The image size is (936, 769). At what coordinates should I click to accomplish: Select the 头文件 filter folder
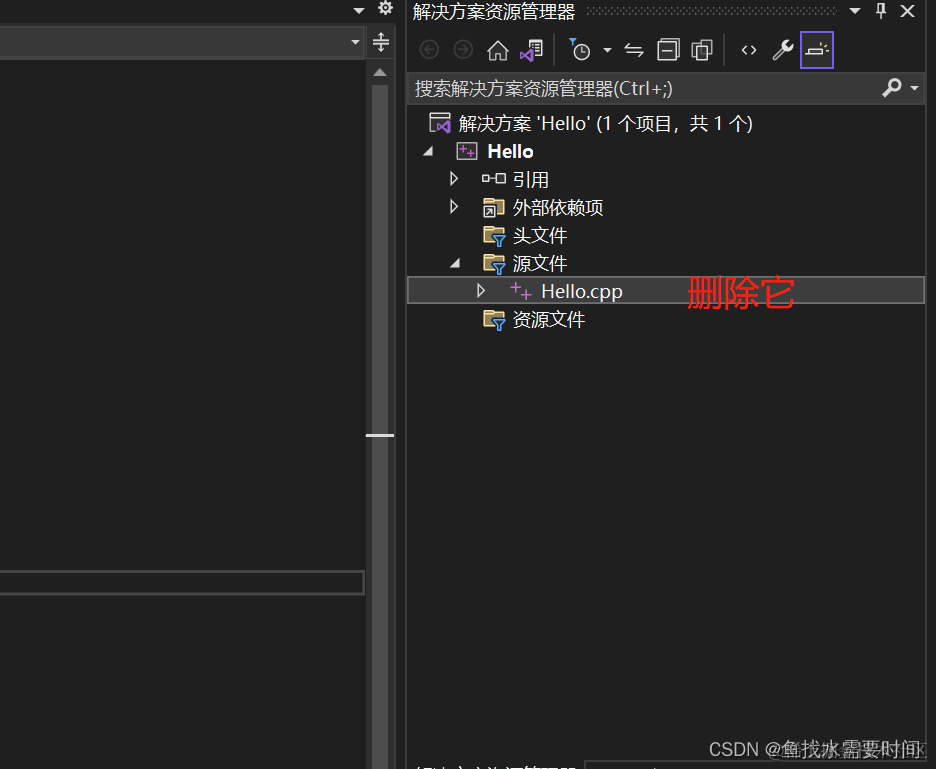540,235
